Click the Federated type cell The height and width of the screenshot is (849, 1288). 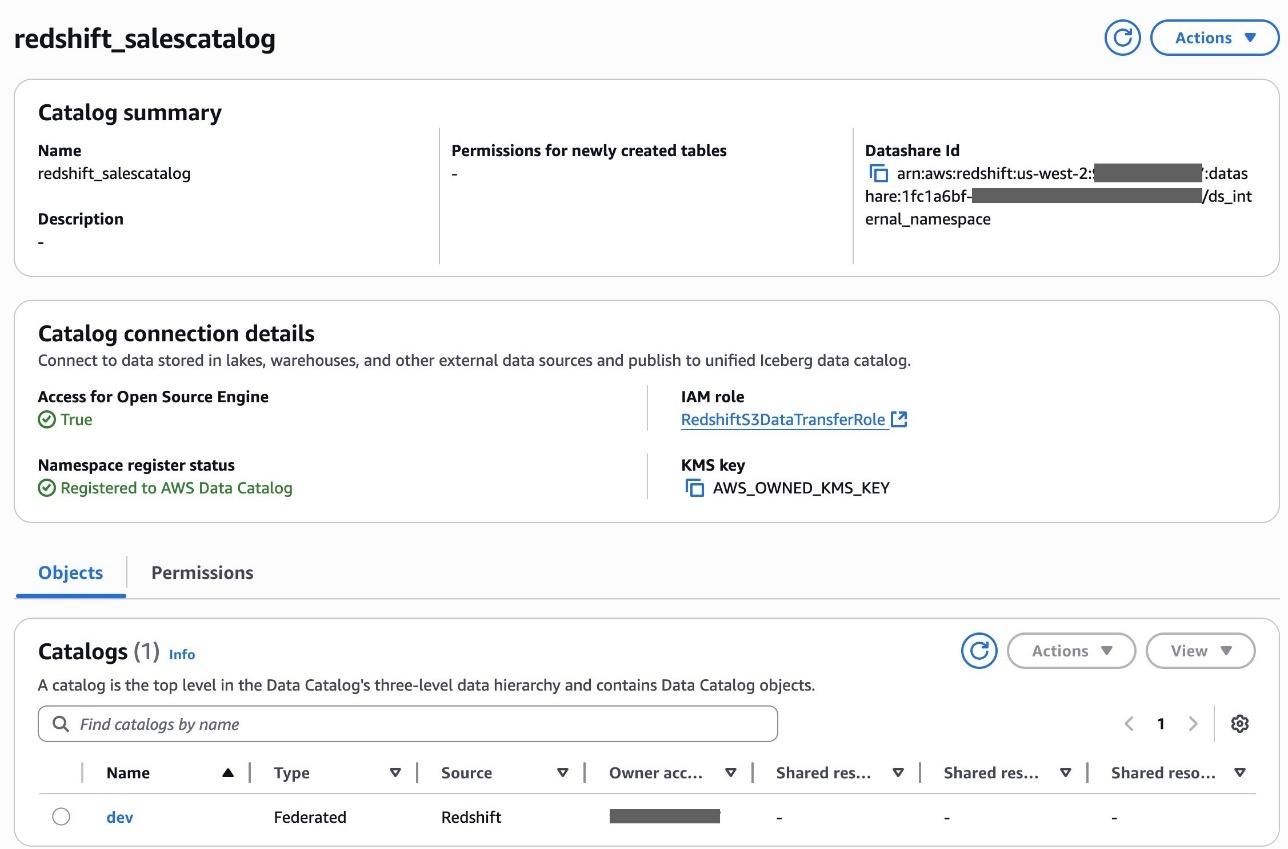[x=310, y=817]
